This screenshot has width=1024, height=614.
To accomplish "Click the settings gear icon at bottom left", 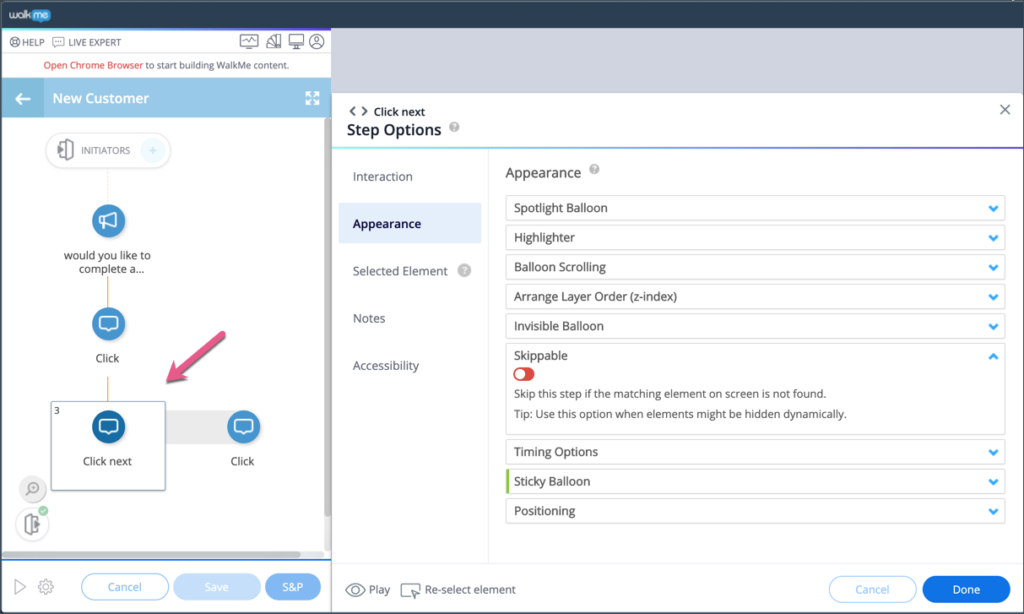I will pyautogui.click(x=45, y=587).
